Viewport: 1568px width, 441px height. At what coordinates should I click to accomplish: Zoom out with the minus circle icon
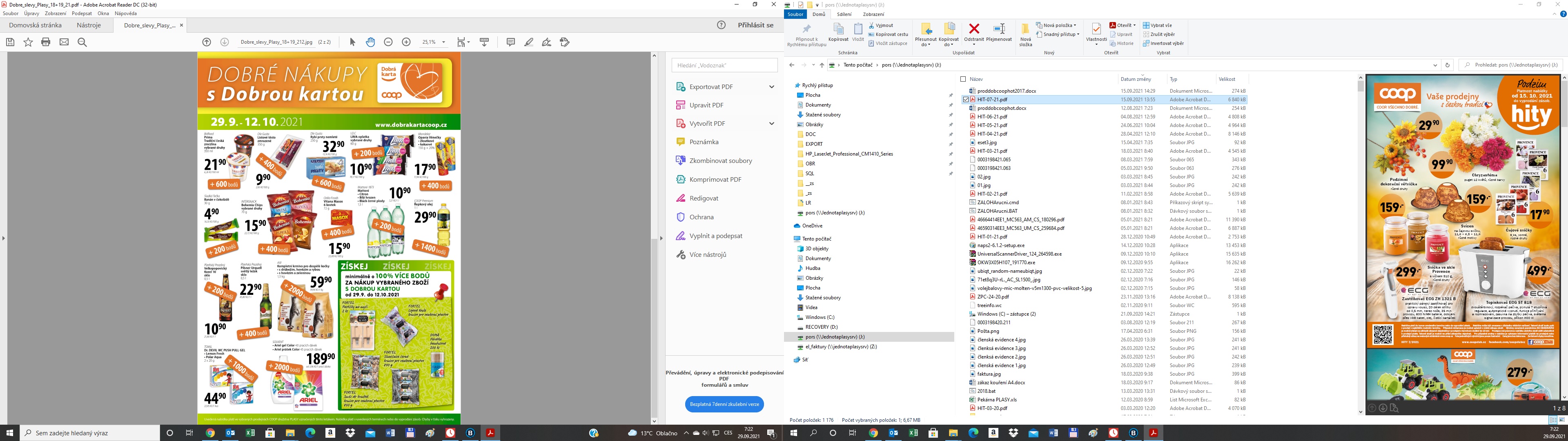coord(388,42)
